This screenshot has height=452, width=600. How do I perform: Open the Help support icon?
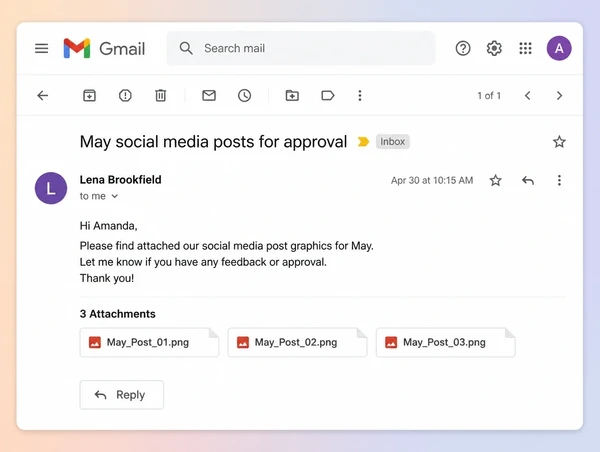pyautogui.click(x=463, y=48)
